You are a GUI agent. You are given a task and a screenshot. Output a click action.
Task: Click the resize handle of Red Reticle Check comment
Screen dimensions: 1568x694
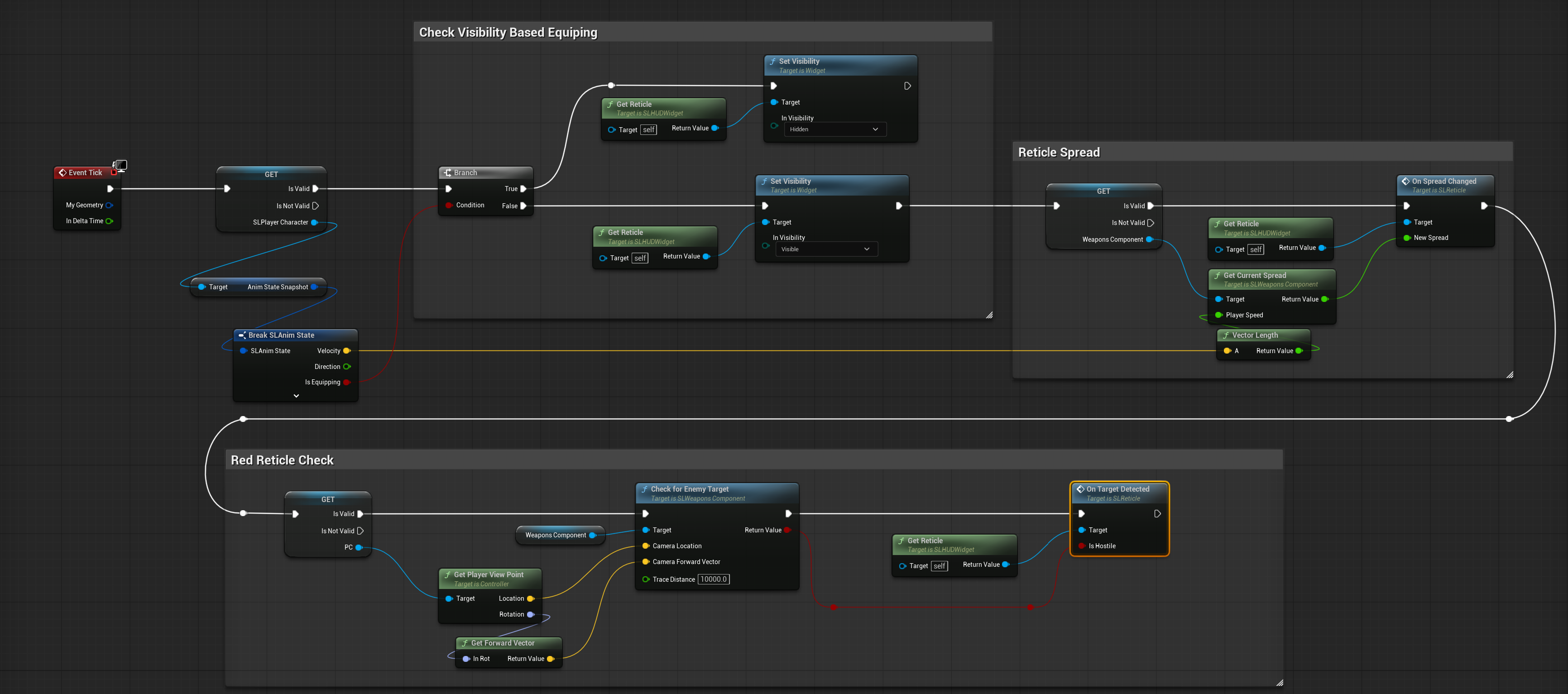pyautogui.click(x=1280, y=682)
